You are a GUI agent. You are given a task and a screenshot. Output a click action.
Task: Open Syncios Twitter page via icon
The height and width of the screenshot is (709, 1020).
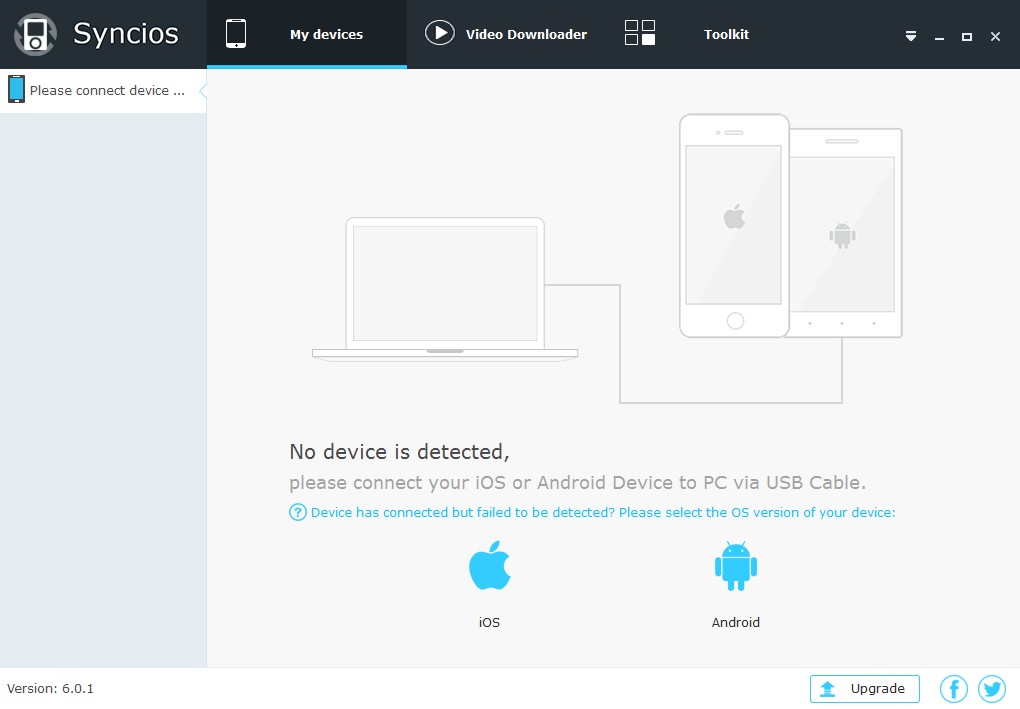991,688
